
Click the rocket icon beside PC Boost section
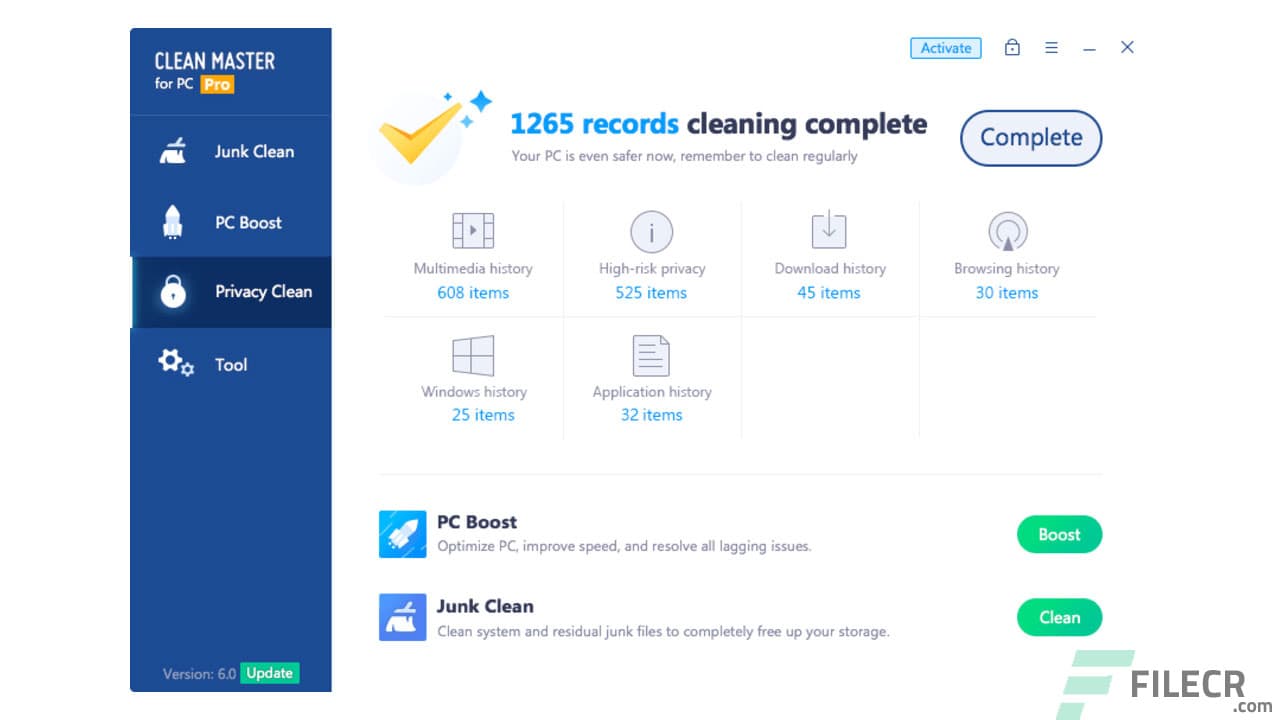click(403, 534)
